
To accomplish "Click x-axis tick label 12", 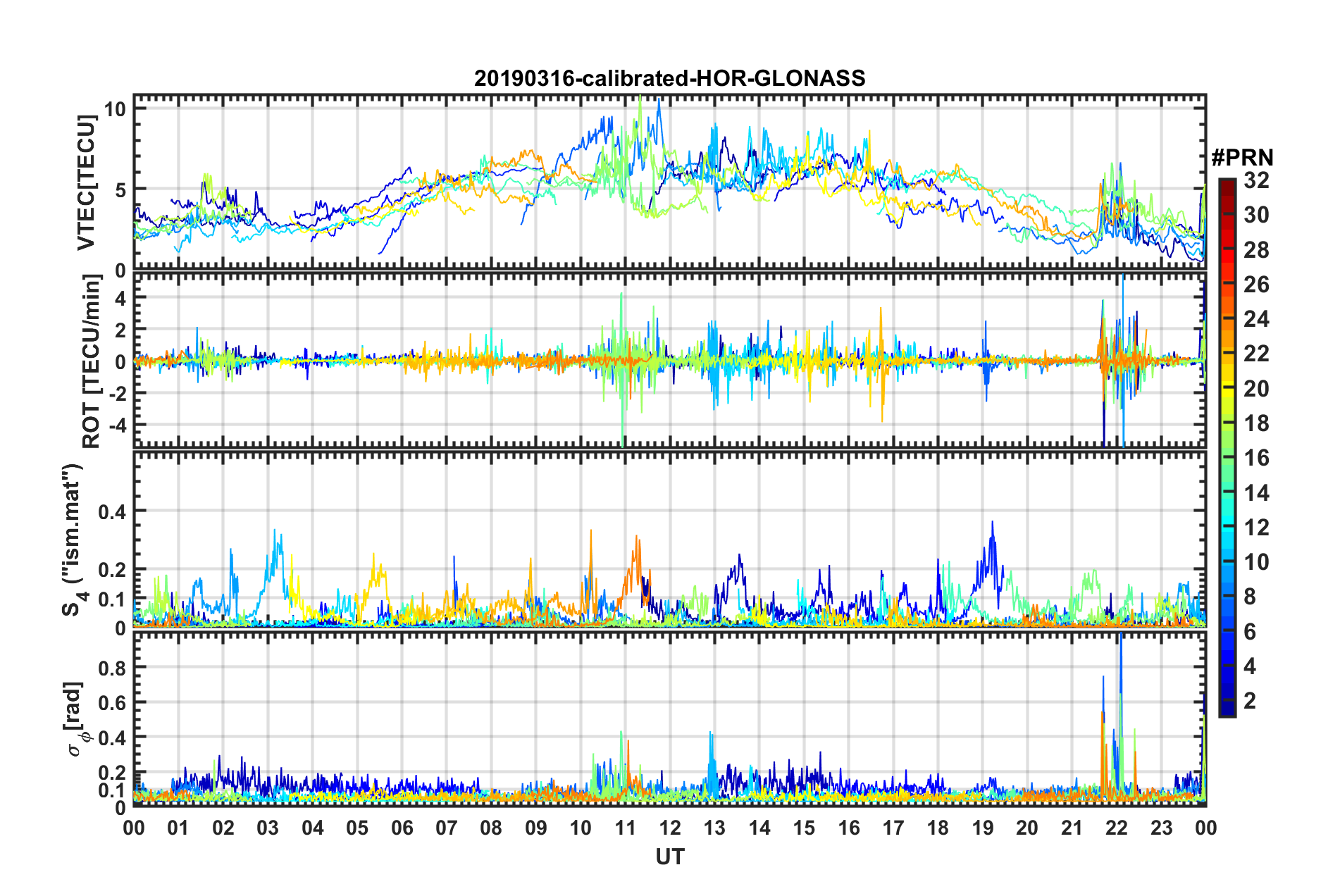I will click(x=670, y=828).
